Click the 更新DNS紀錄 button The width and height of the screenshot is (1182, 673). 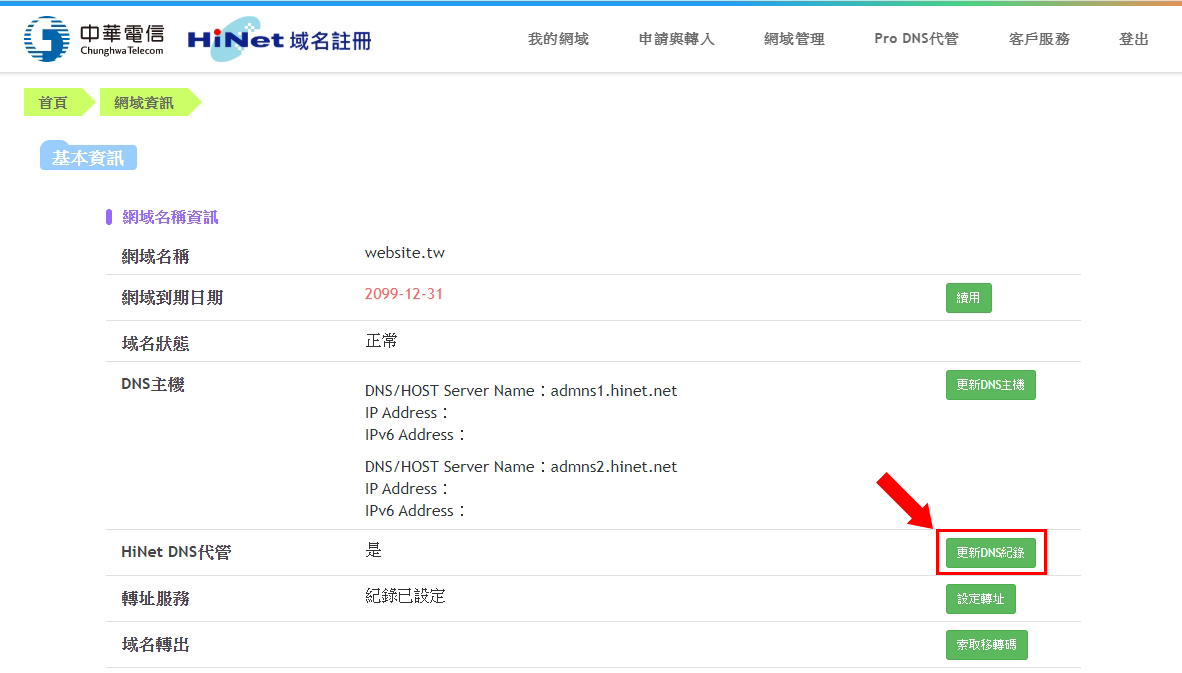(x=990, y=553)
